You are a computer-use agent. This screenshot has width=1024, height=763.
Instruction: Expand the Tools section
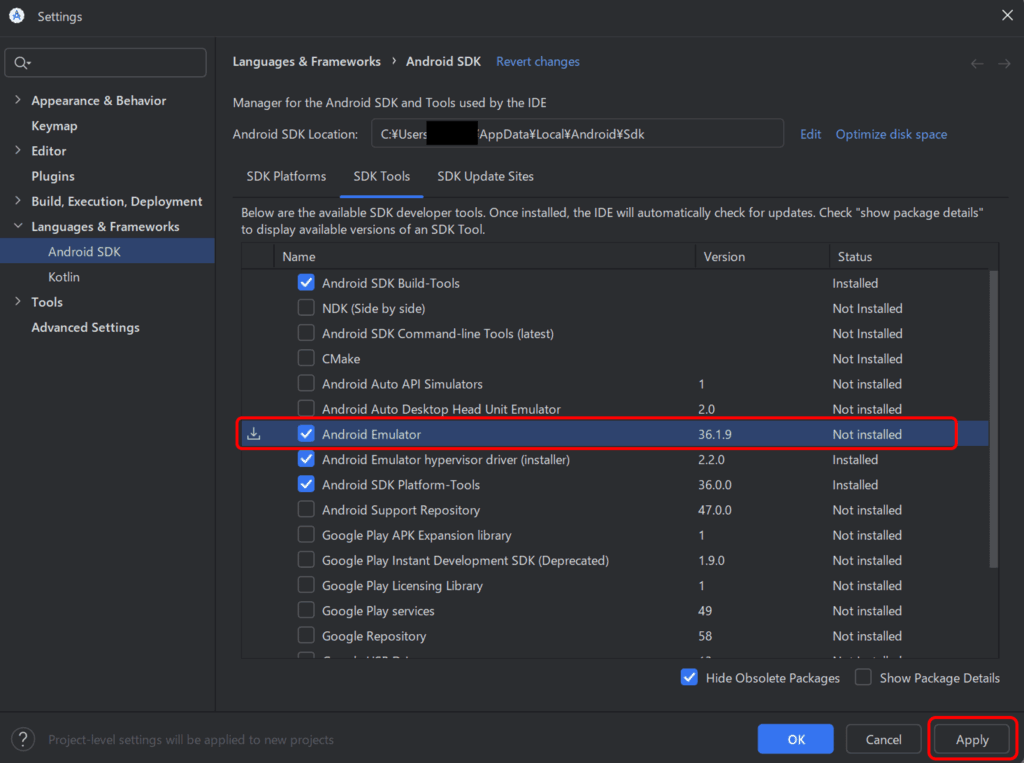[18, 302]
